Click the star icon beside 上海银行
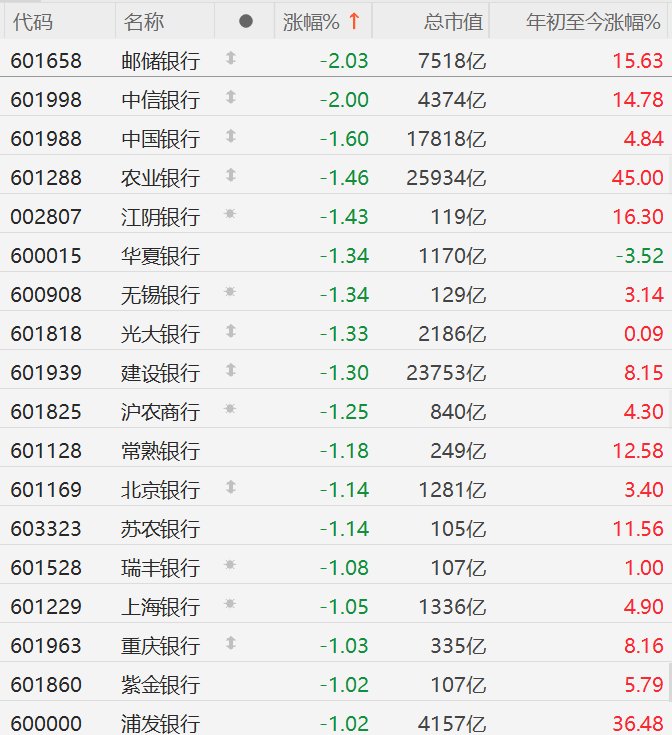The height and width of the screenshot is (735, 672). [230, 604]
